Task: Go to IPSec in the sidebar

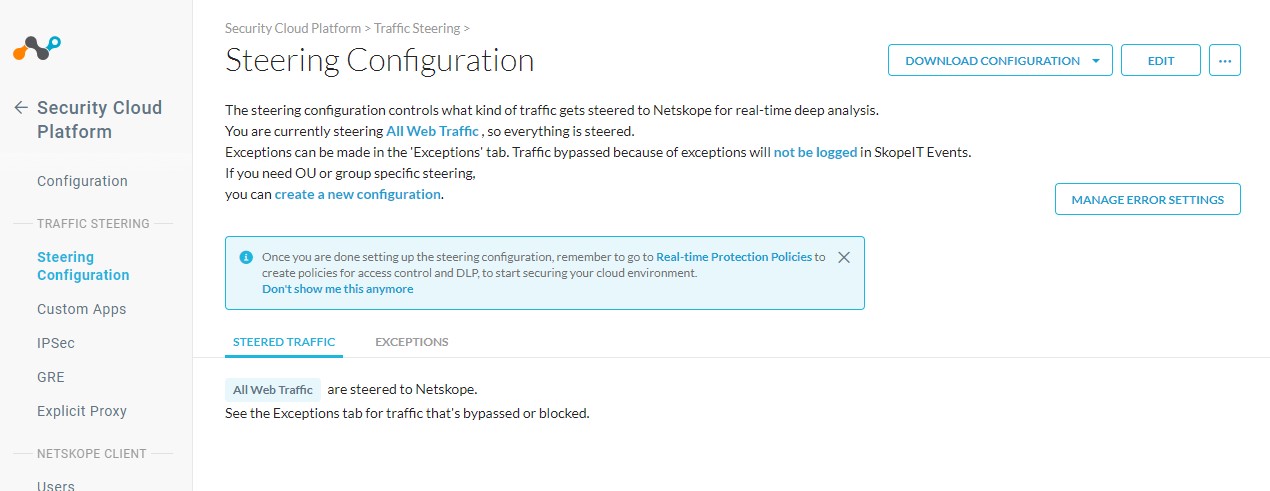Action: 56,343
